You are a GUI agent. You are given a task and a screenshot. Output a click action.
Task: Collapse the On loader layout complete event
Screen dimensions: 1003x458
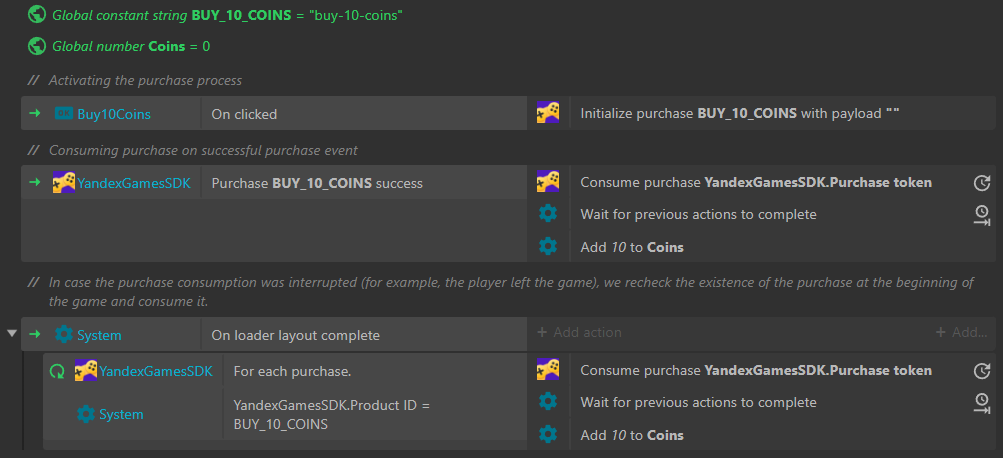[11, 333]
